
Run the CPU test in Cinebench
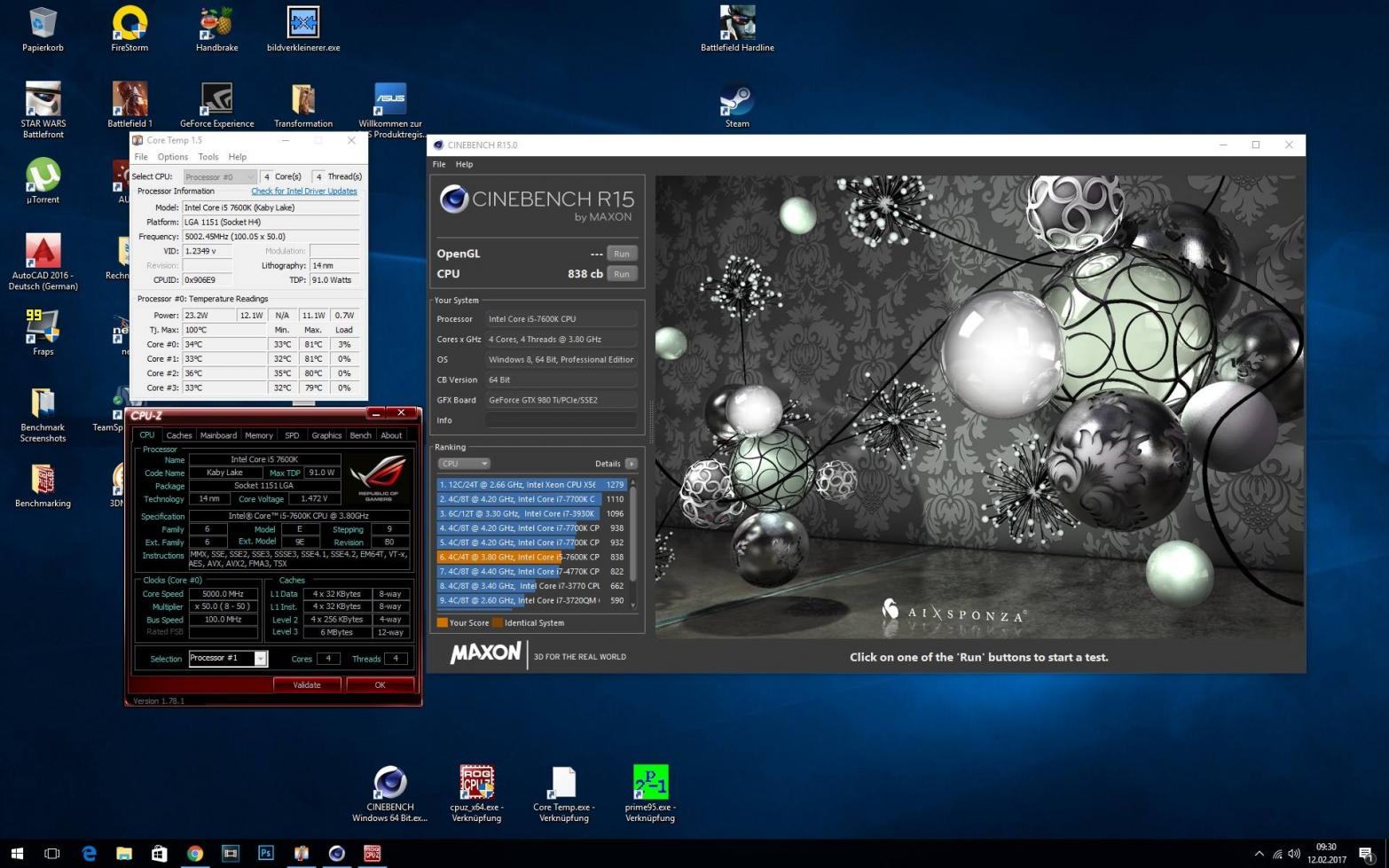point(622,274)
